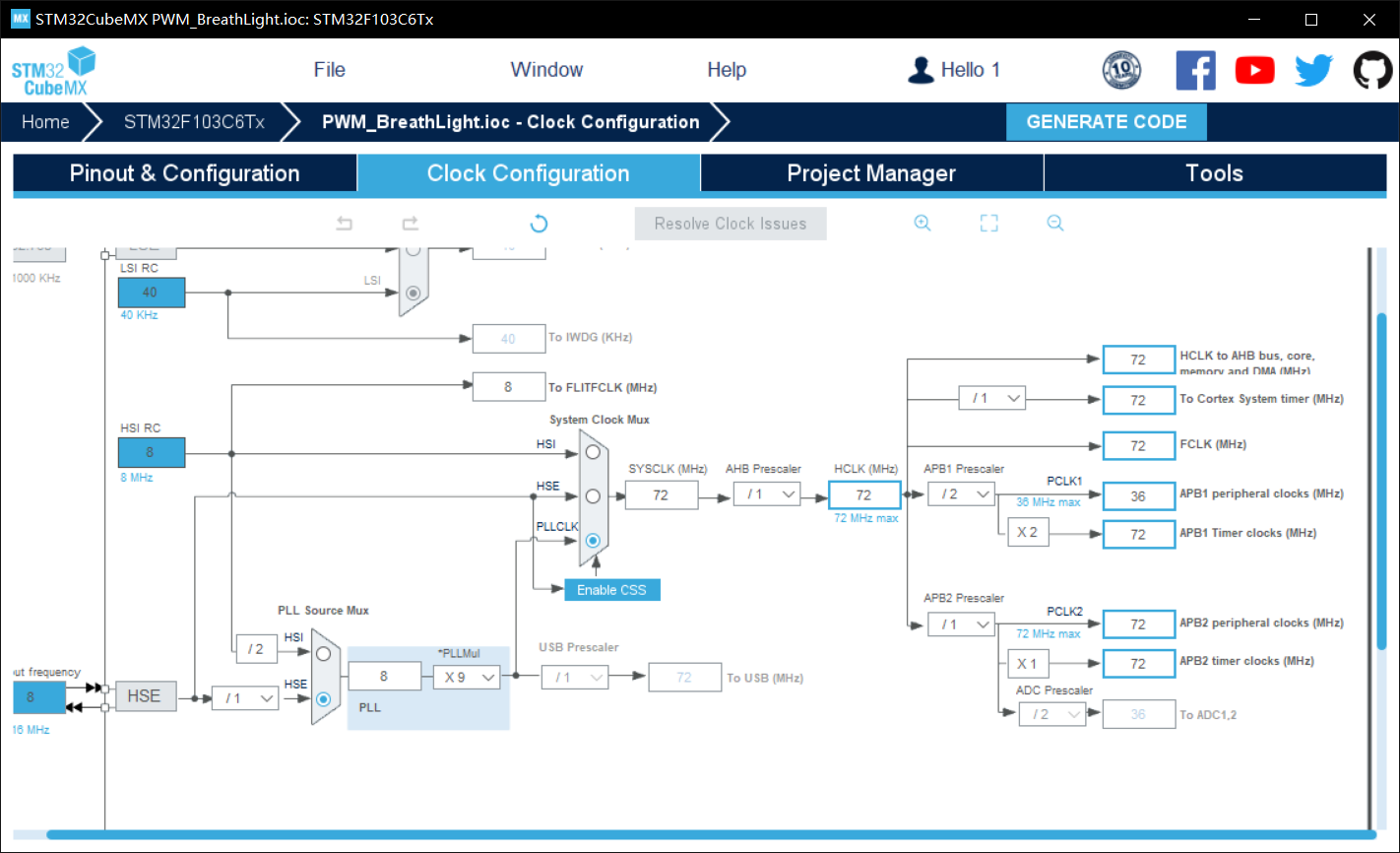Click the Enable CSS button
Image resolution: width=1400 pixels, height=853 pixels.
612,590
